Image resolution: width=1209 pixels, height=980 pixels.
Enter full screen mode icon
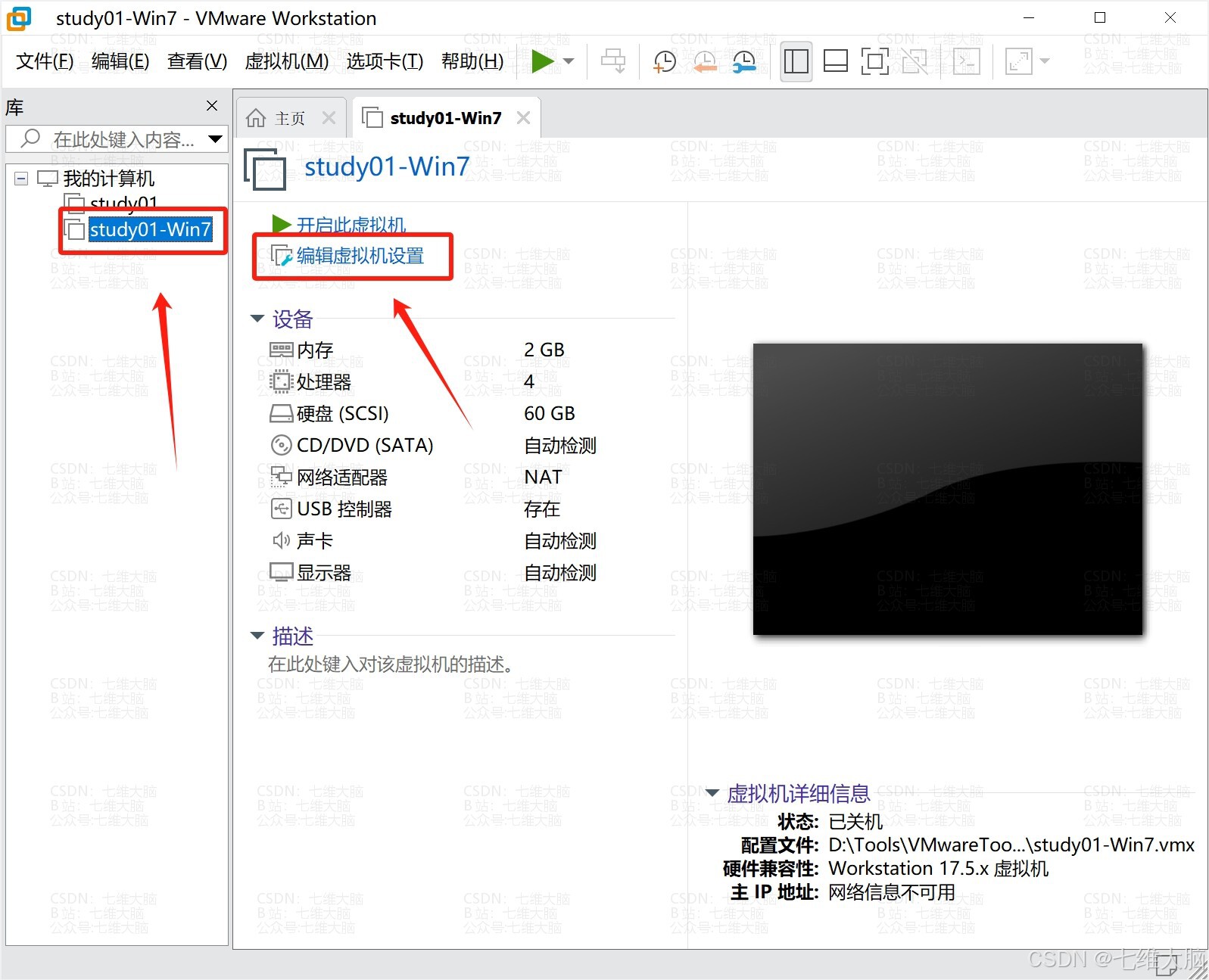875,61
